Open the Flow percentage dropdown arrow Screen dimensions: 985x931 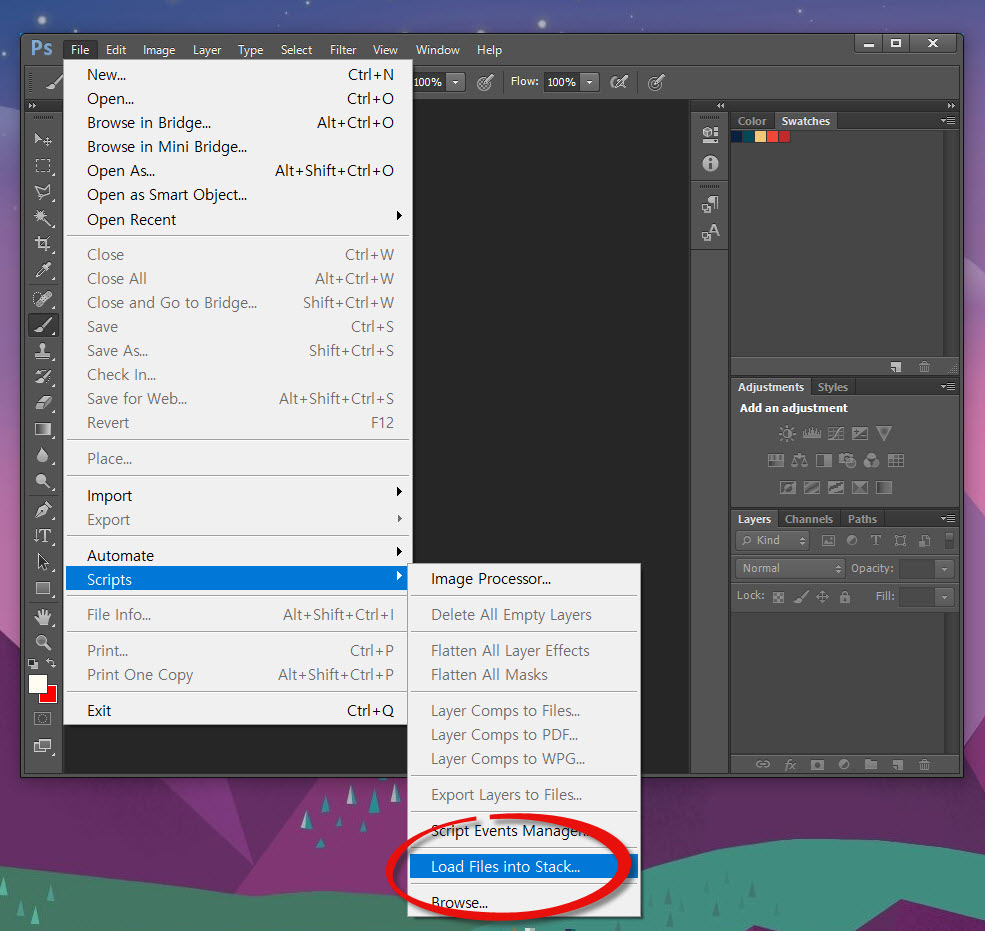point(589,82)
